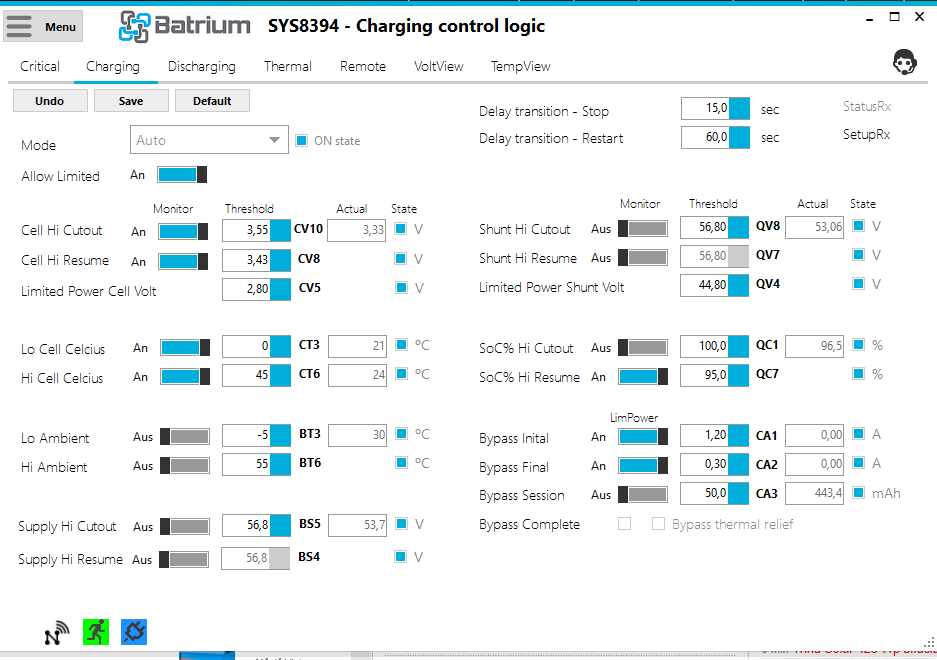This screenshot has width=937, height=660.
Task: Check the Bypass thermal relief checkbox
Action: [658, 524]
